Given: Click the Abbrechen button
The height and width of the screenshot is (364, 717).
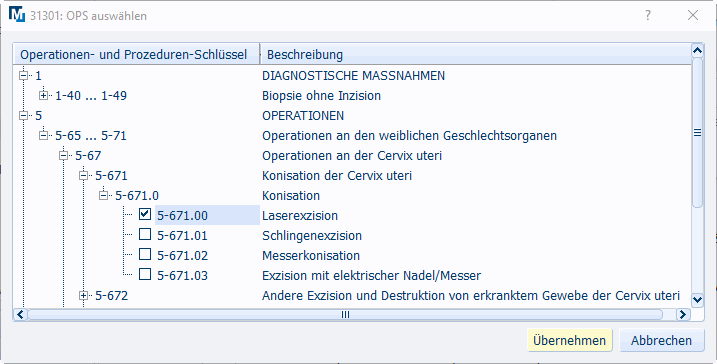Looking at the screenshot, I should (661, 340).
